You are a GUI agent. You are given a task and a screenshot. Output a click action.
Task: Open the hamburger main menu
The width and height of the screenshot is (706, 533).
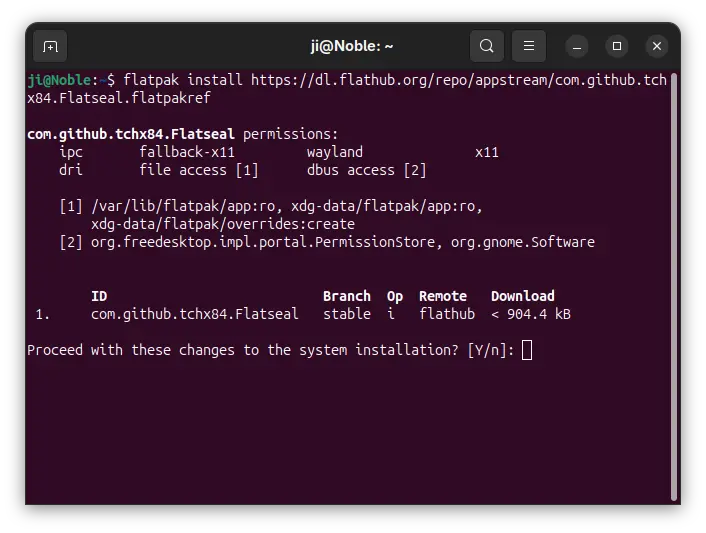(x=529, y=46)
